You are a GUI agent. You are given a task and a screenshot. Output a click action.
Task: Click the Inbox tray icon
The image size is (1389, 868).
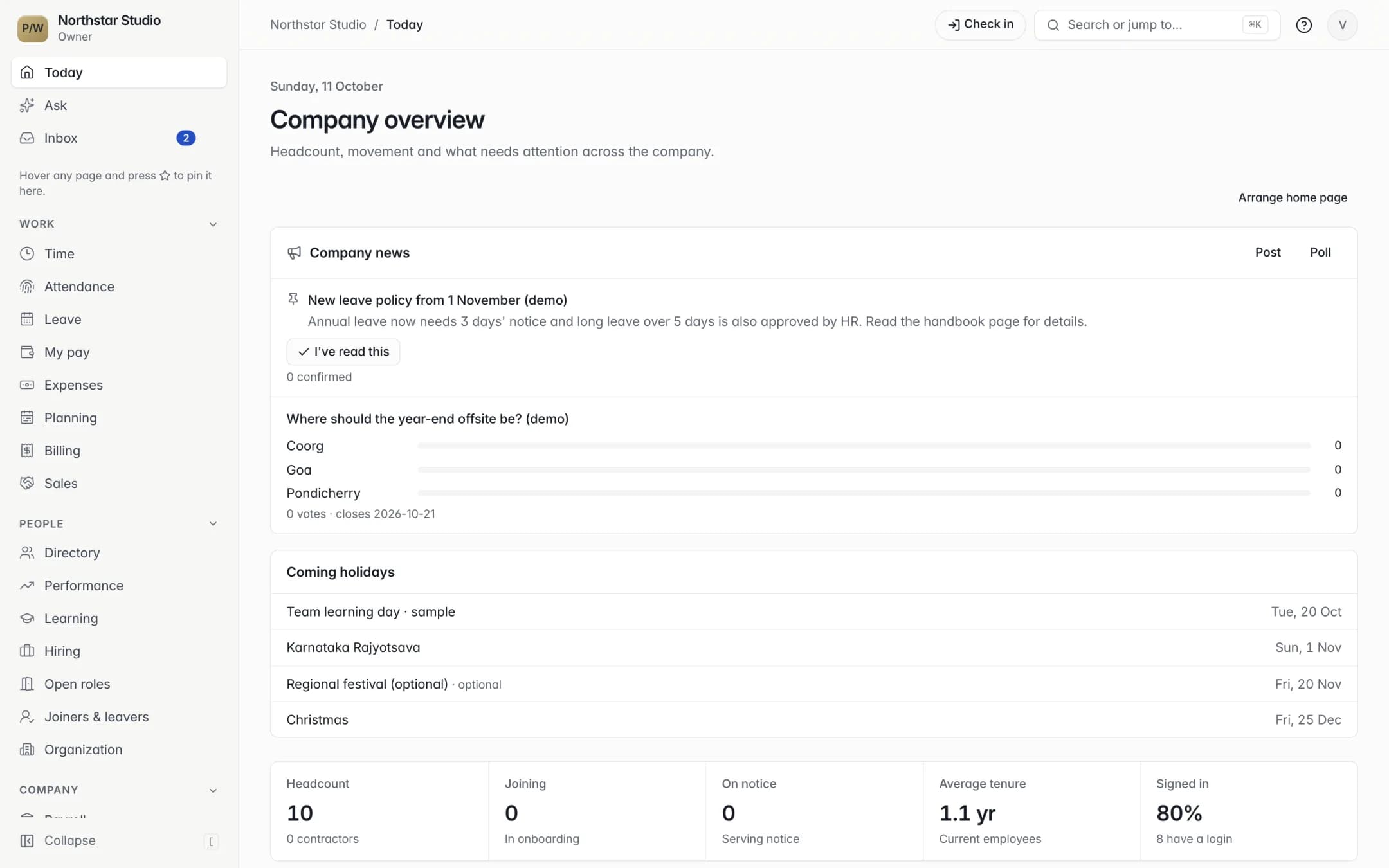[27, 138]
